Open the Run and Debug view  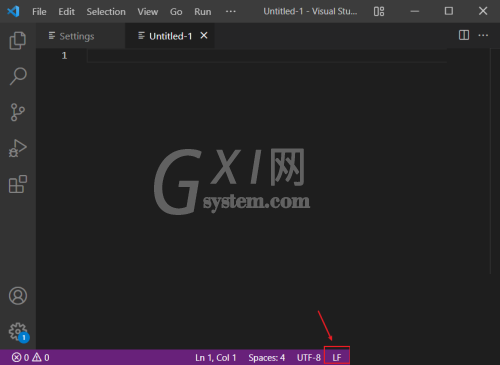[18, 148]
